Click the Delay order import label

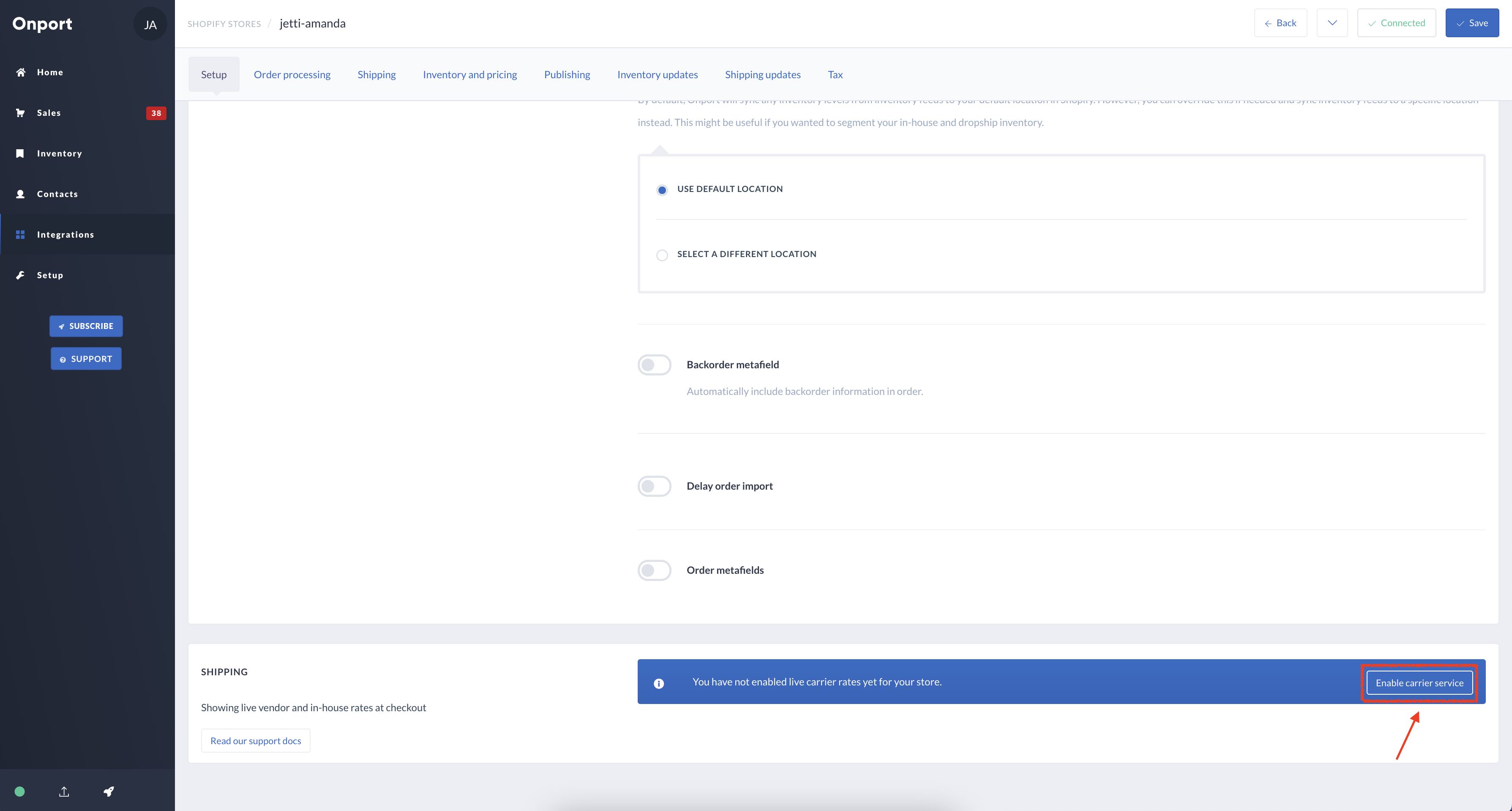(729, 486)
